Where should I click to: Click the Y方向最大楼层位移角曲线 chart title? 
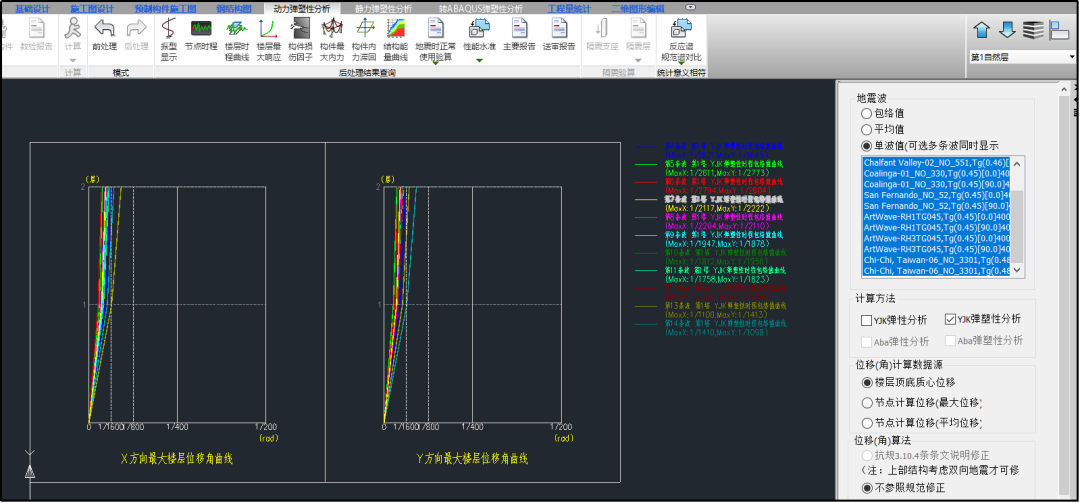tap(471, 459)
